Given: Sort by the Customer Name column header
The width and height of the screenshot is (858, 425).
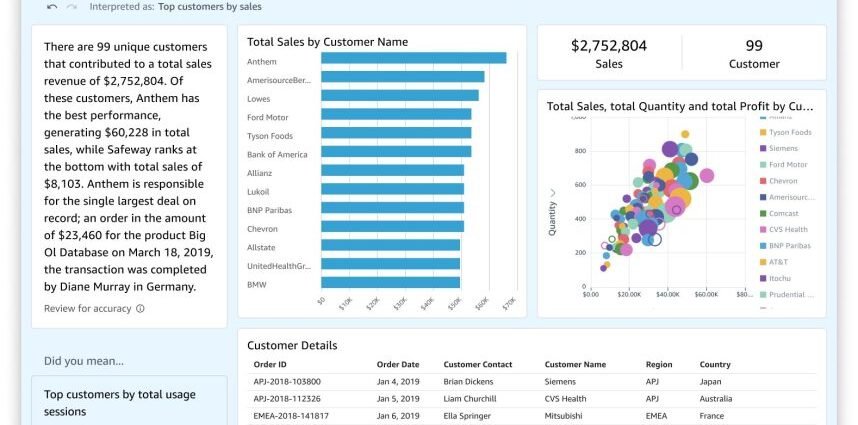Looking at the screenshot, I should [575, 364].
